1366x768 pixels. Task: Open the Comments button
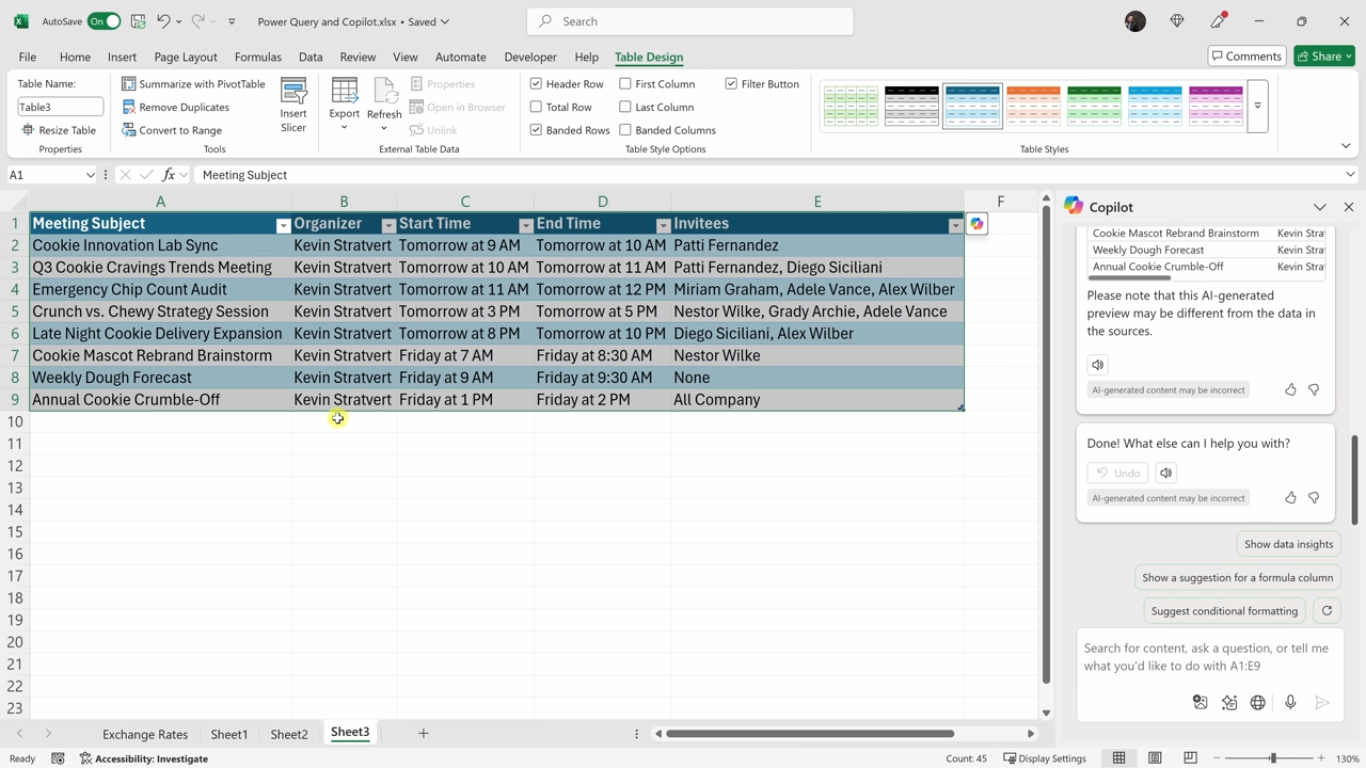click(x=1246, y=56)
